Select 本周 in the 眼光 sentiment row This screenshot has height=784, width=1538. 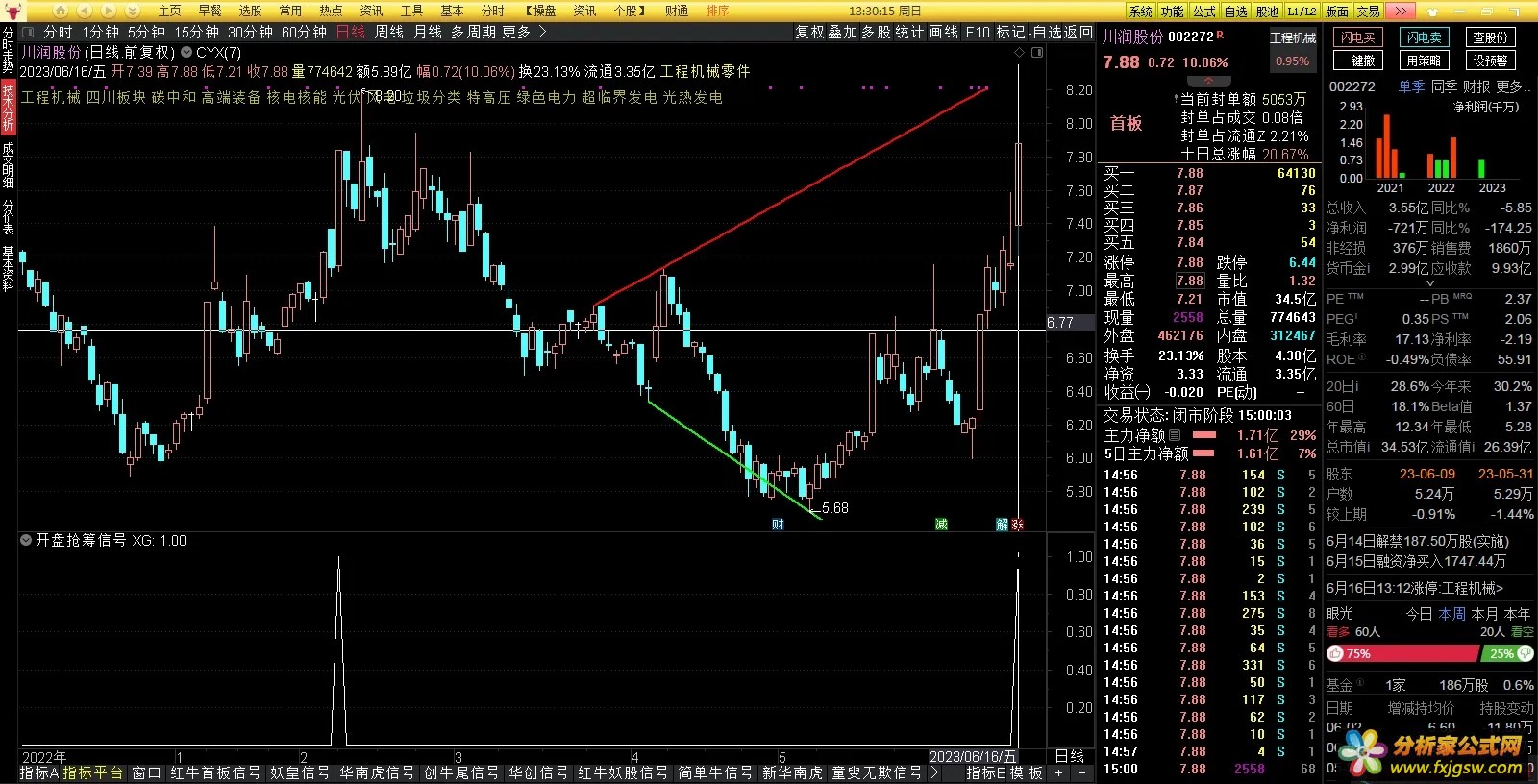pos(1452,613)
